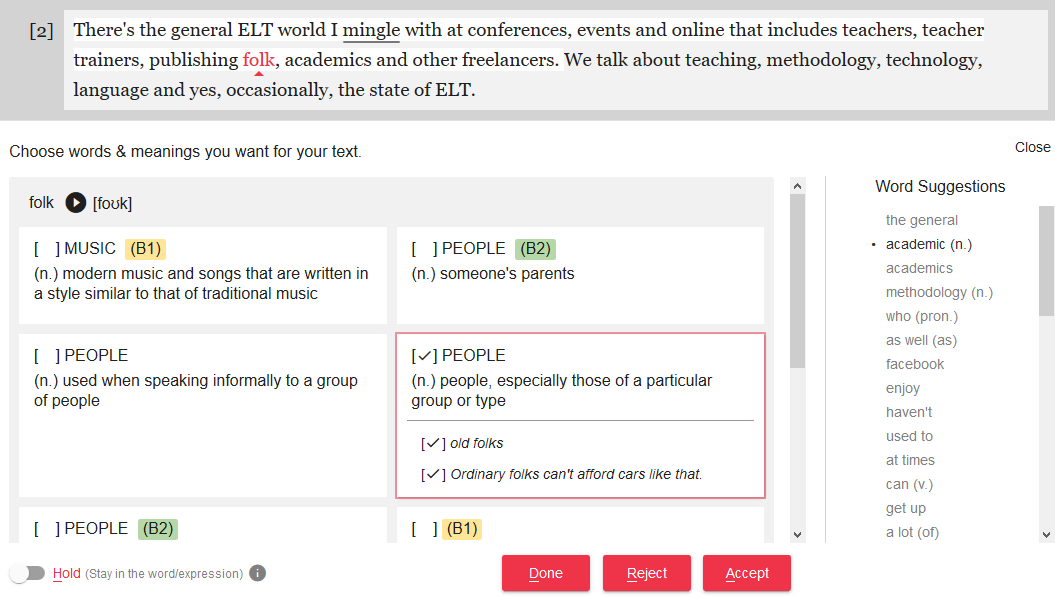Play the pronunciation audio for folk
Viewport: 1055px width, 598px height.
tap(76, 203)
